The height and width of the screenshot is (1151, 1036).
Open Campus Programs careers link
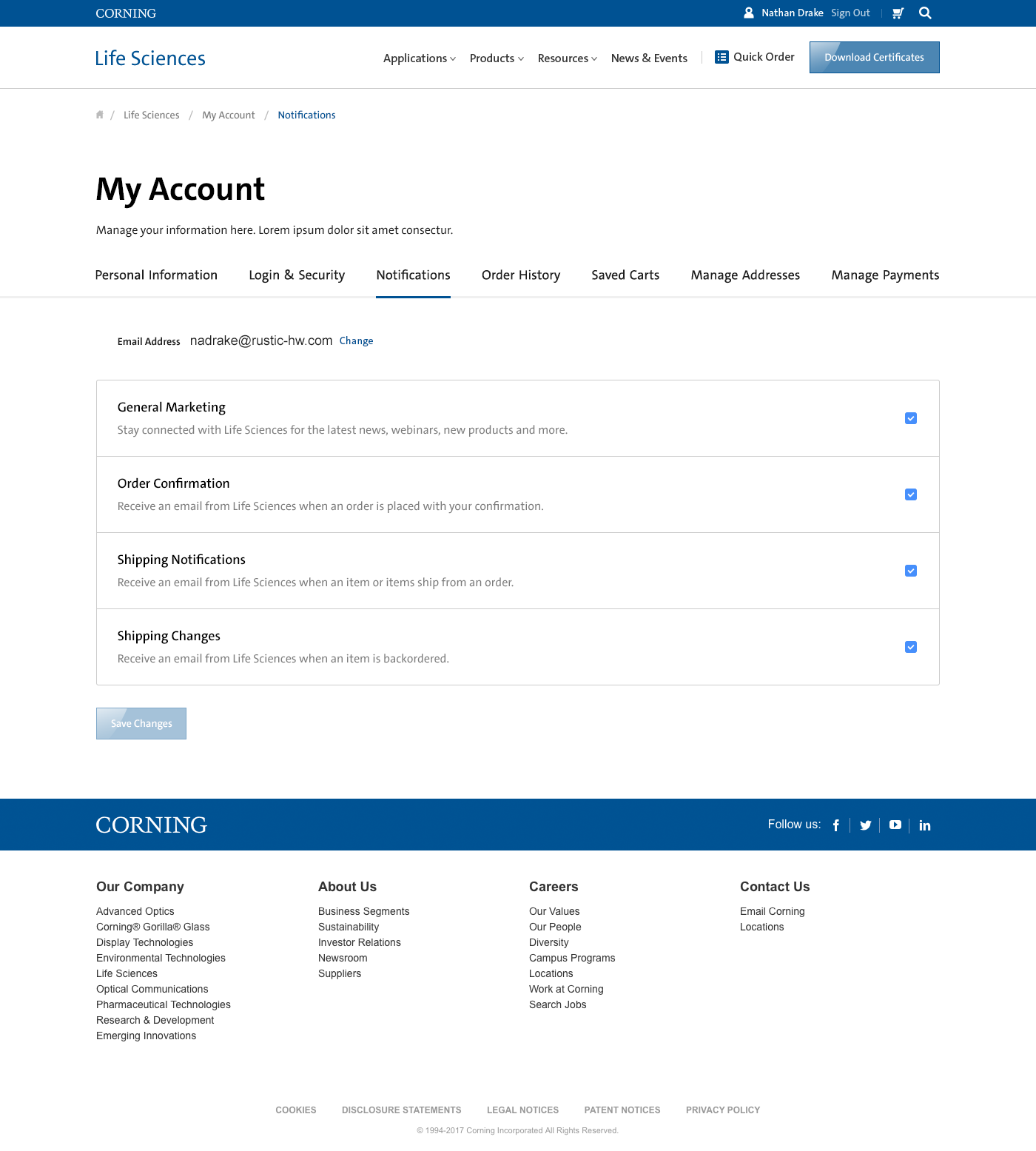[572, 958]
